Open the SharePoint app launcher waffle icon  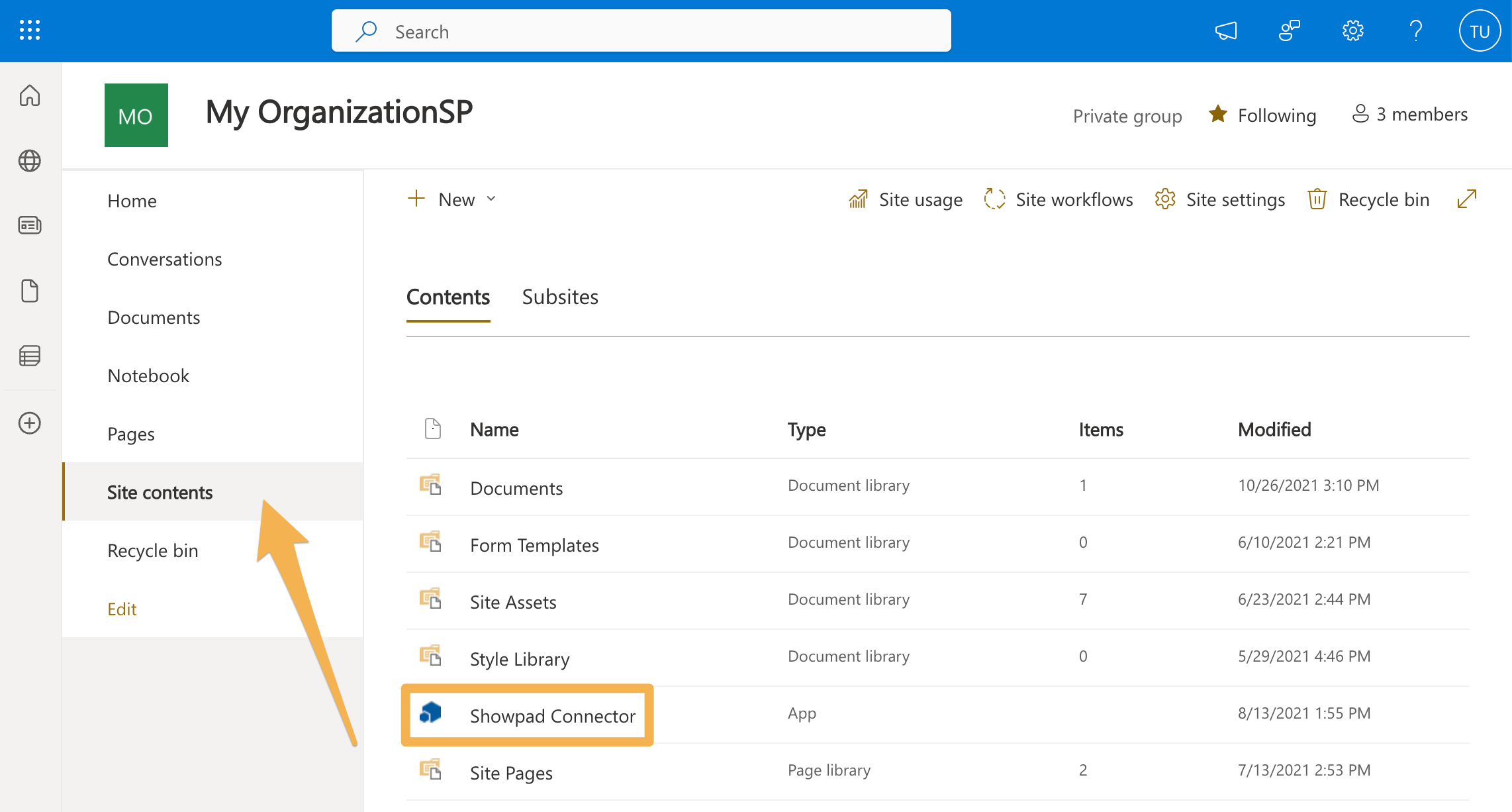point(29,30)
